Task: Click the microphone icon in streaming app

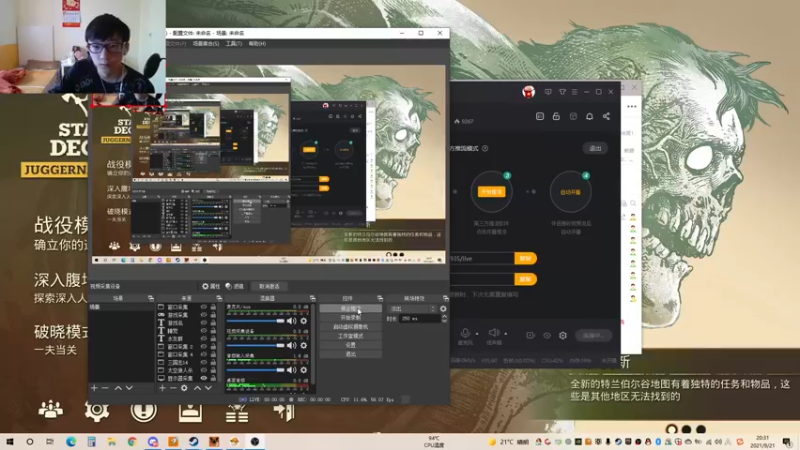Action: click(x=465, y=334)
